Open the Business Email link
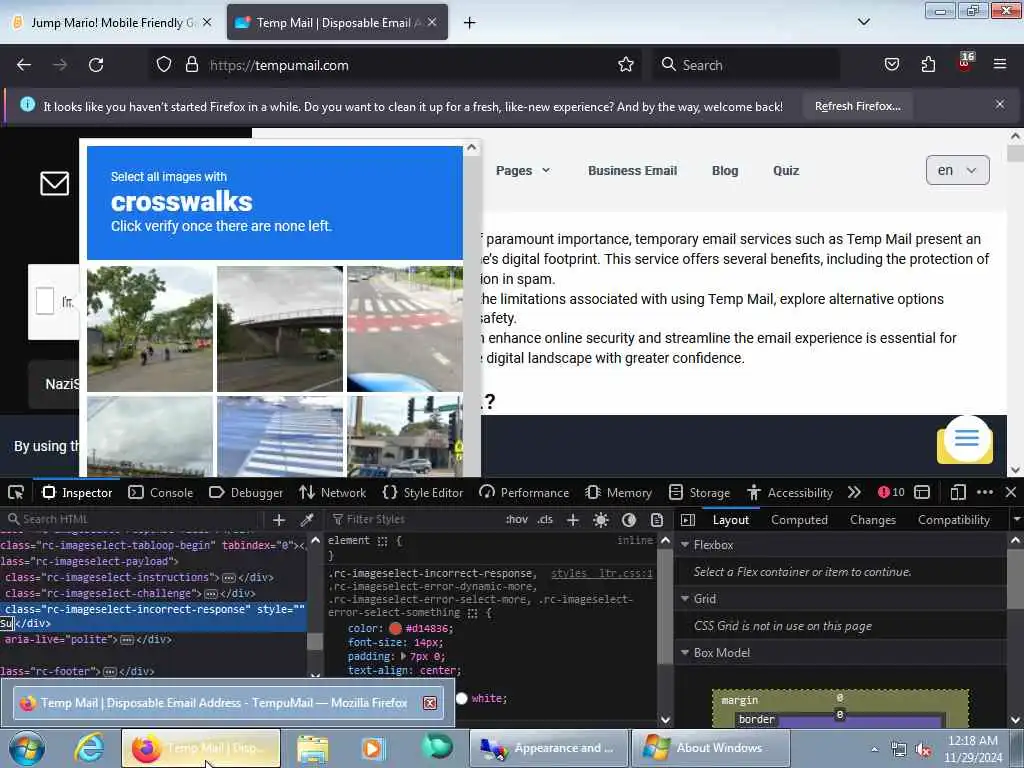1024x768 pixels. click(632, 170)
